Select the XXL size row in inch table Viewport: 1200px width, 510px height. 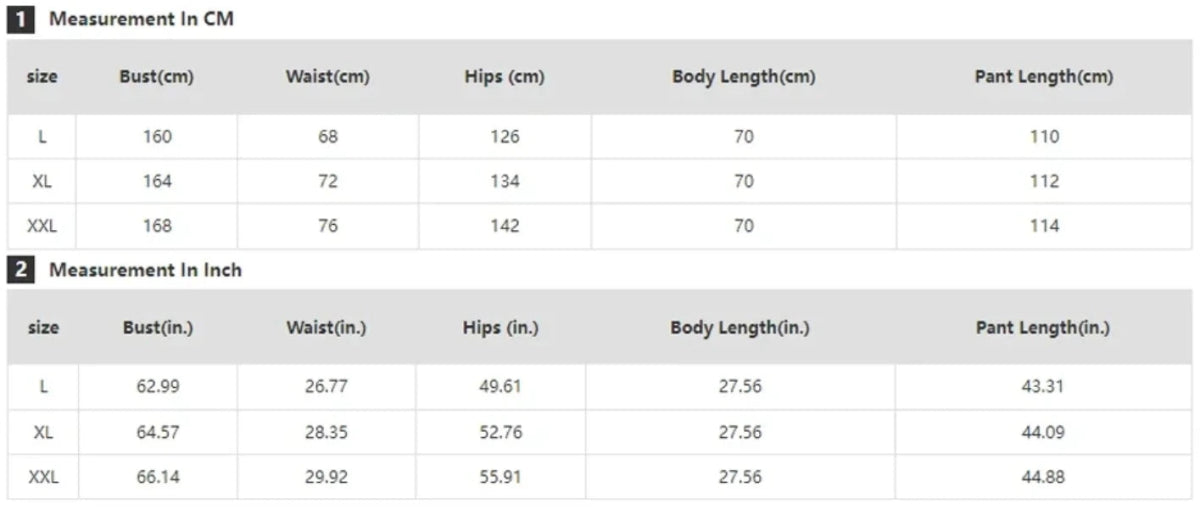(x=600, y=477)
